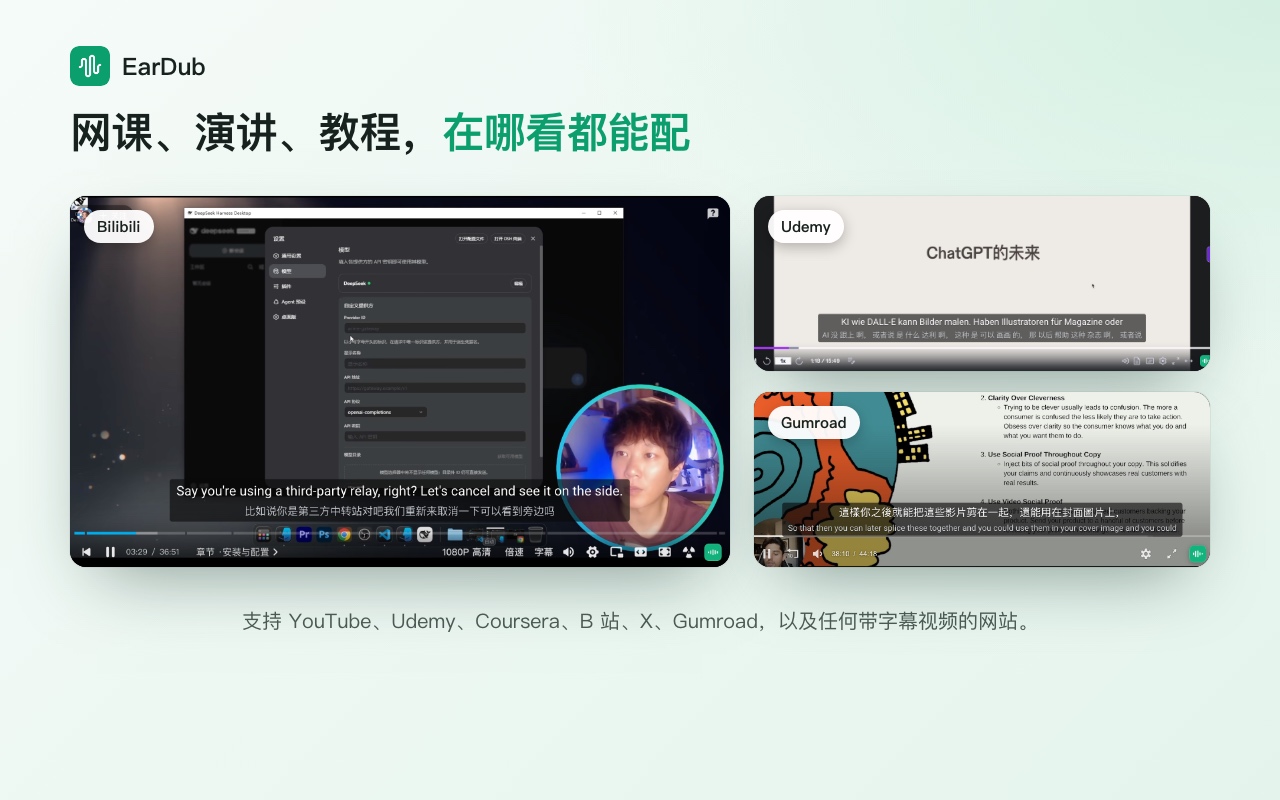Open Udemy player settings gear

click(x=1162, y=361)
